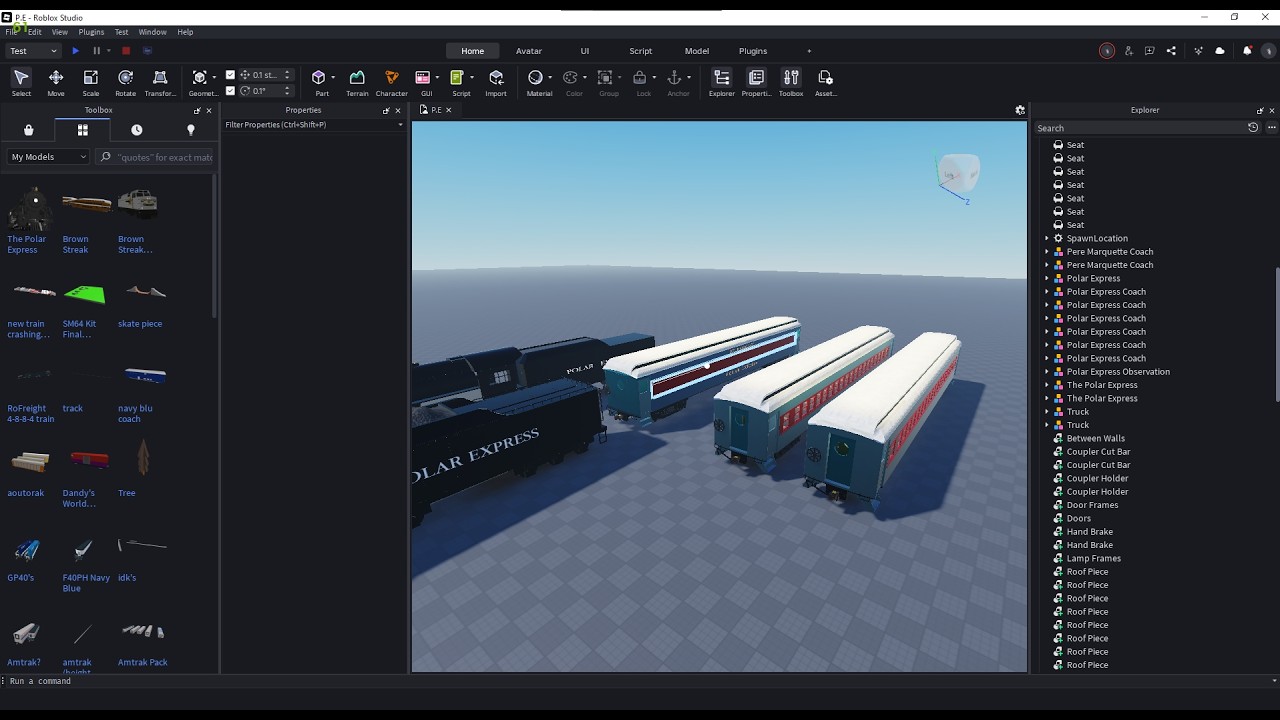Open the Window menu
This screenshot has height=720, width=1280.
(152, 32)
